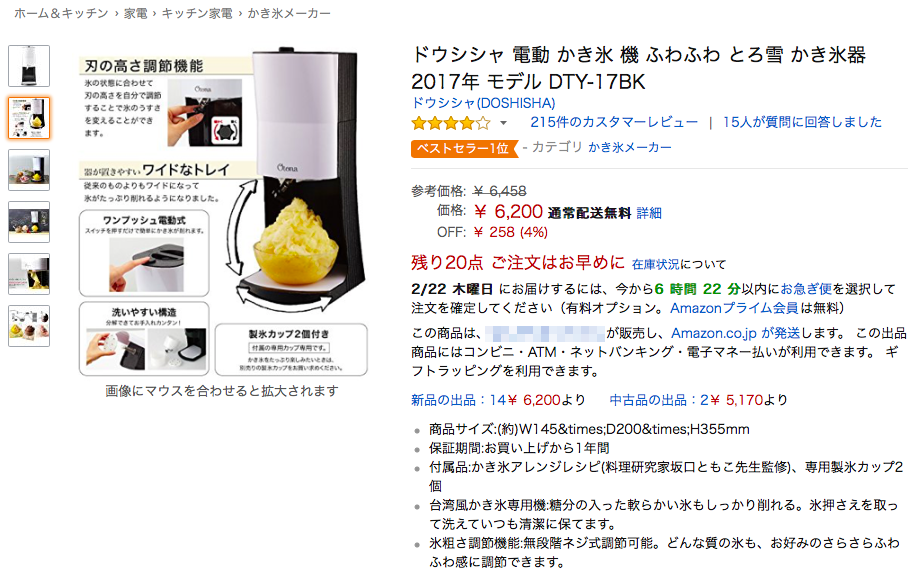
Task: Click the お急ぎ便 link
Action: point(806,289)
